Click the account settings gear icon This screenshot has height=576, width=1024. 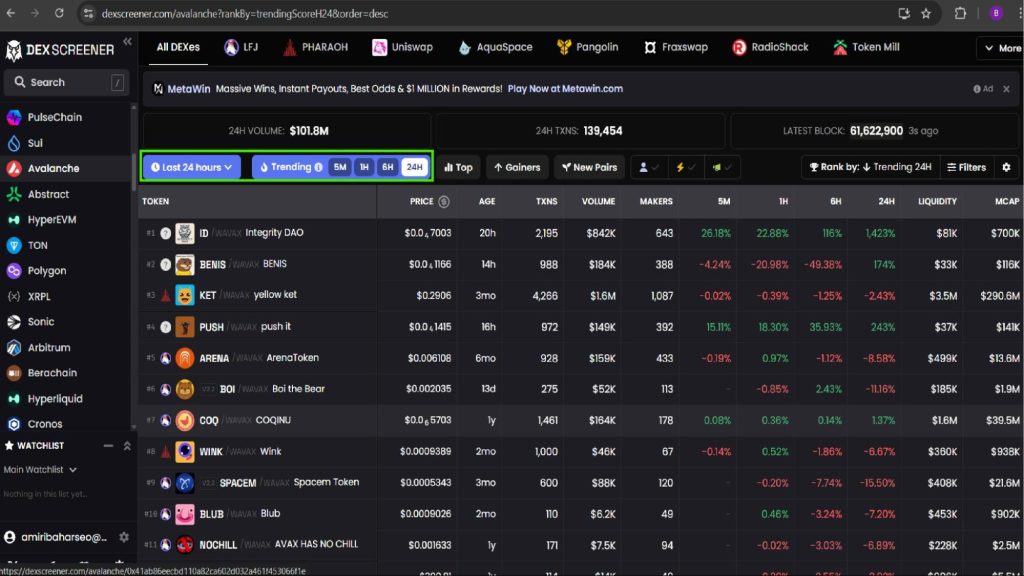coord(124,537)
